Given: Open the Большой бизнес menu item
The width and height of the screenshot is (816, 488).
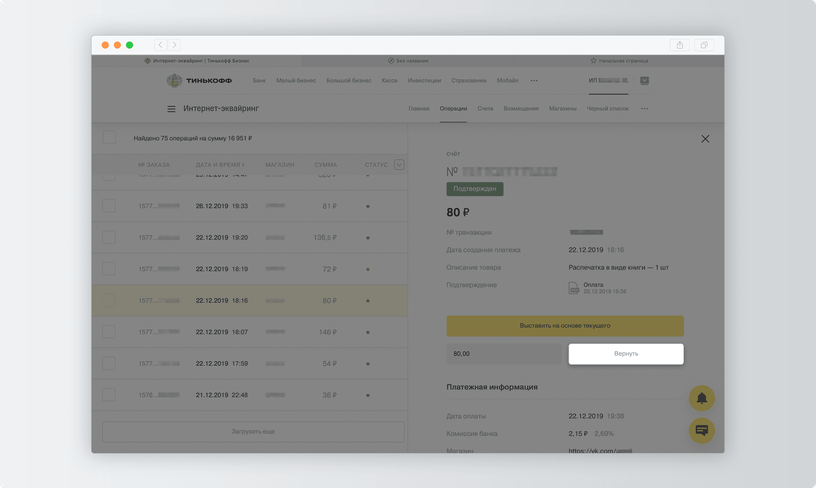Looking at the screenshot, I should 349,81.
